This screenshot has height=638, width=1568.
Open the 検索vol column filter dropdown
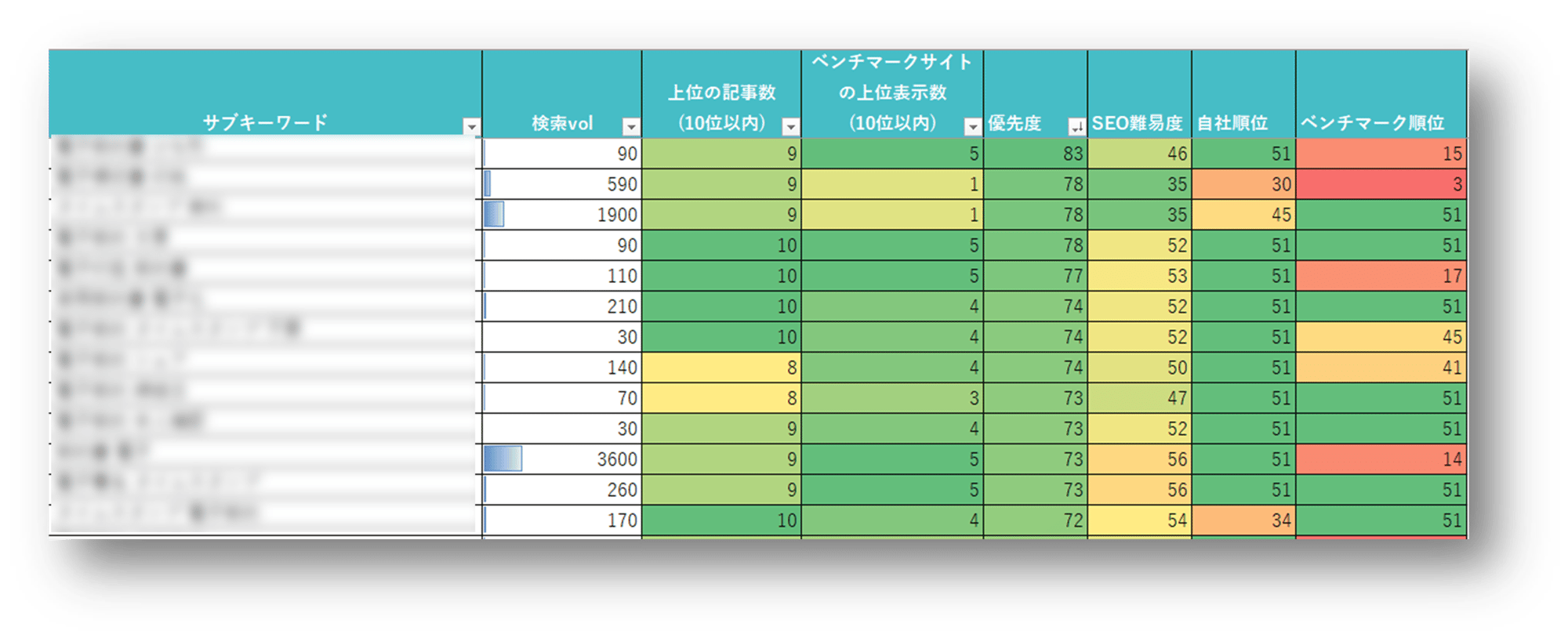[x=631, y=126]
